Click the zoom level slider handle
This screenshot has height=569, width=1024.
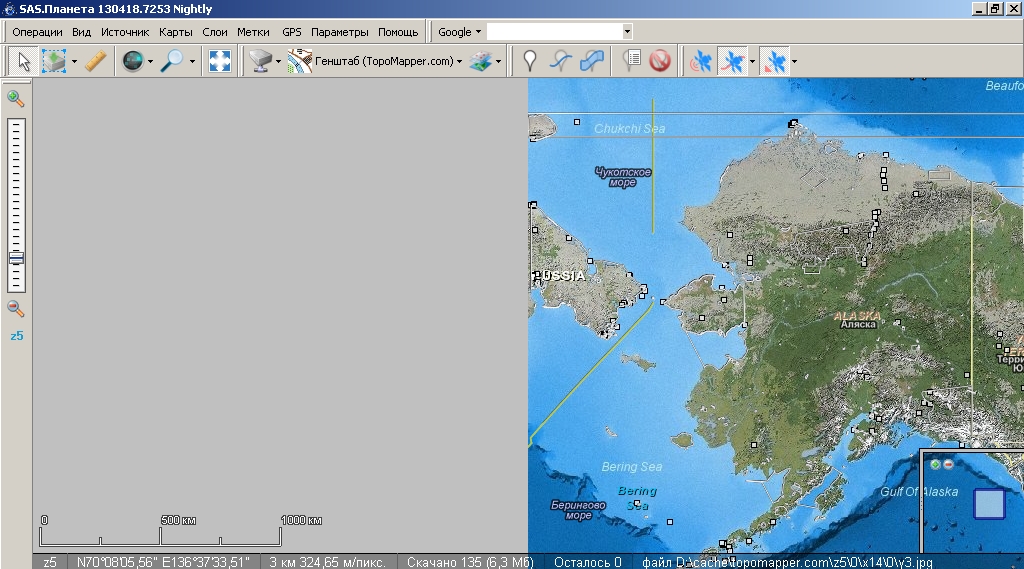coord(16,258)
